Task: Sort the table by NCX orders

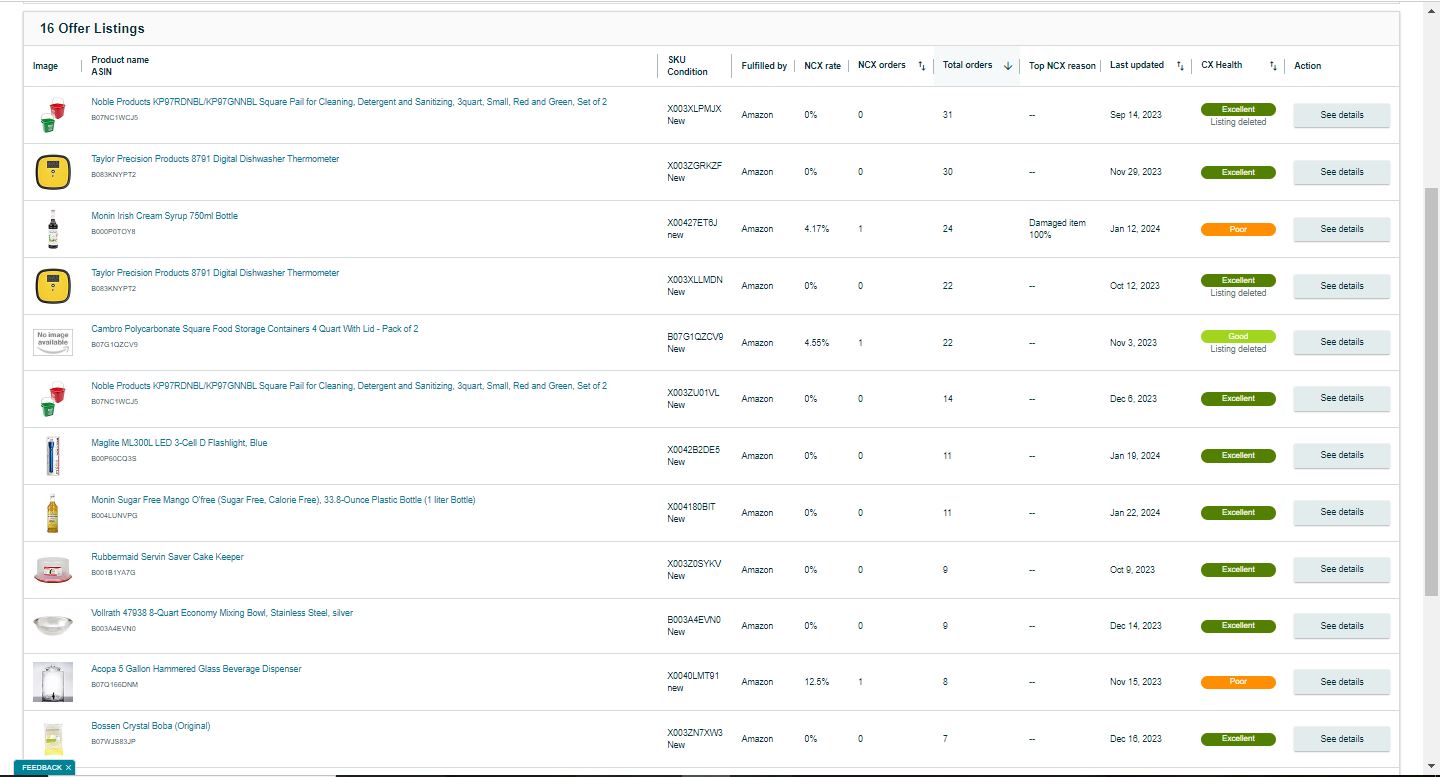Action: (x=921, y=66)
